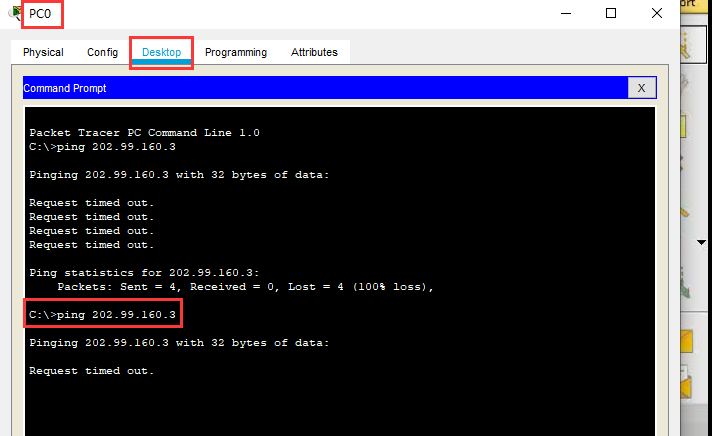Click the blue Command Prompt title bar
Screen dimensions: 712x436
[x=300, y=88]
